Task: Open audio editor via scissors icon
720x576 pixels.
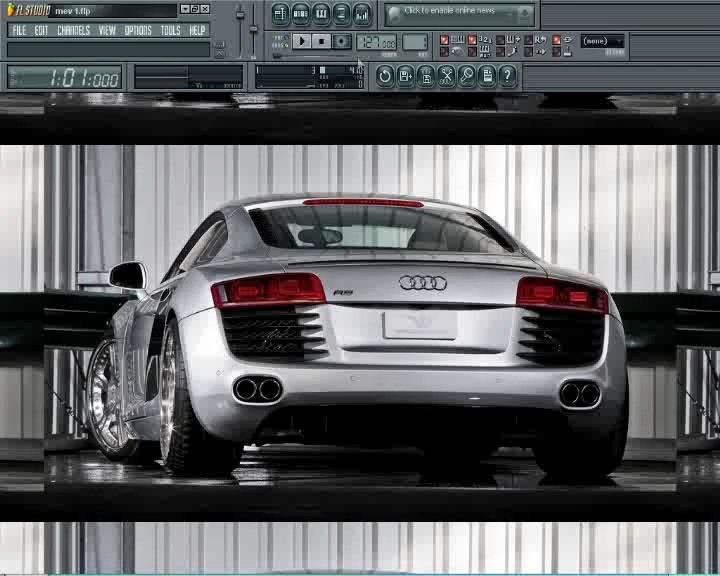Action: pos(446,76)
